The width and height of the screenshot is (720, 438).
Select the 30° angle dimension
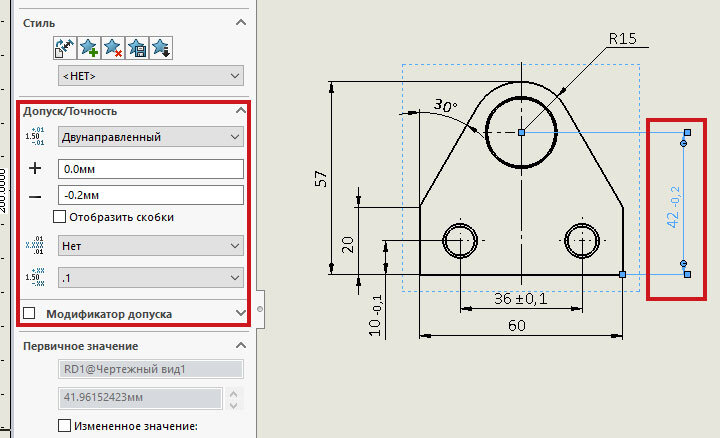point(445,106)
